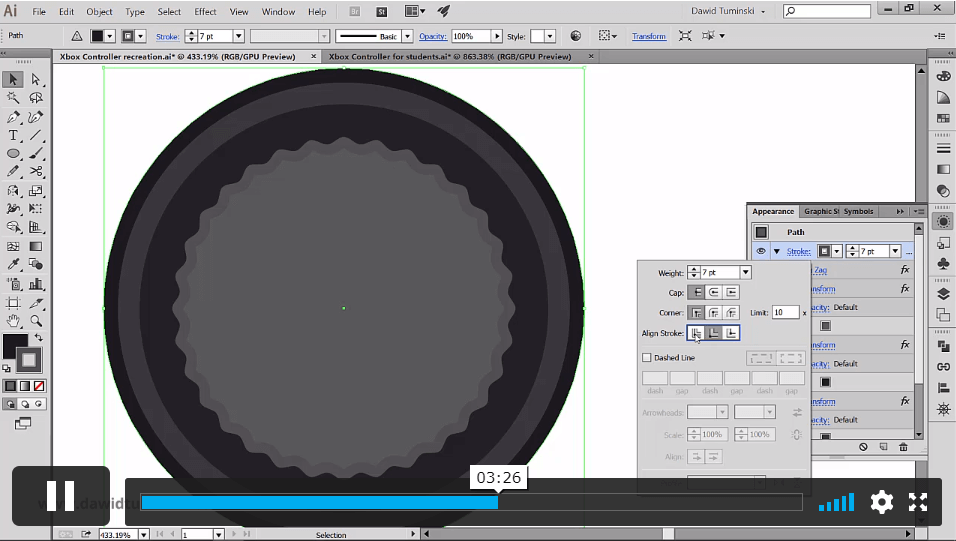Select the Pen tool
Viewport: 956px width, 541px height.
point(13,117)
